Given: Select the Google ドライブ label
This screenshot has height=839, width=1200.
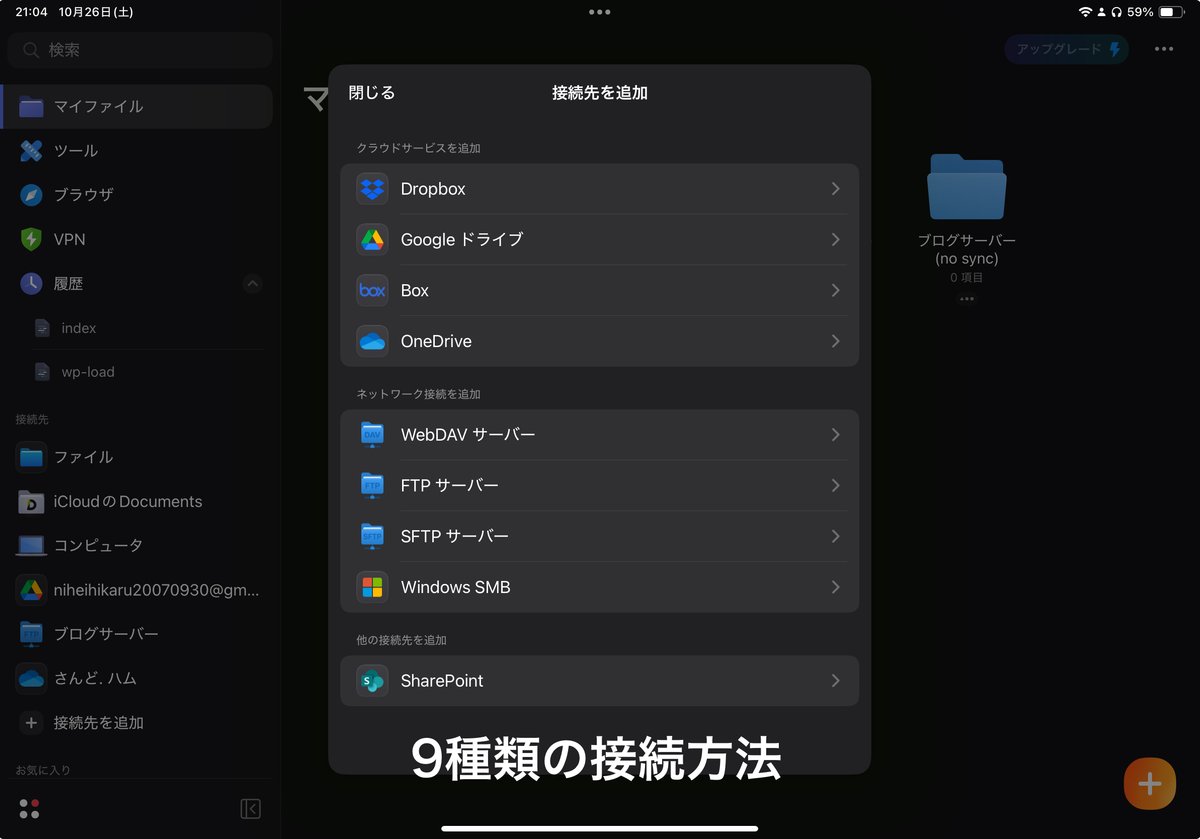Looking at the screenshot, I should 462,240.
